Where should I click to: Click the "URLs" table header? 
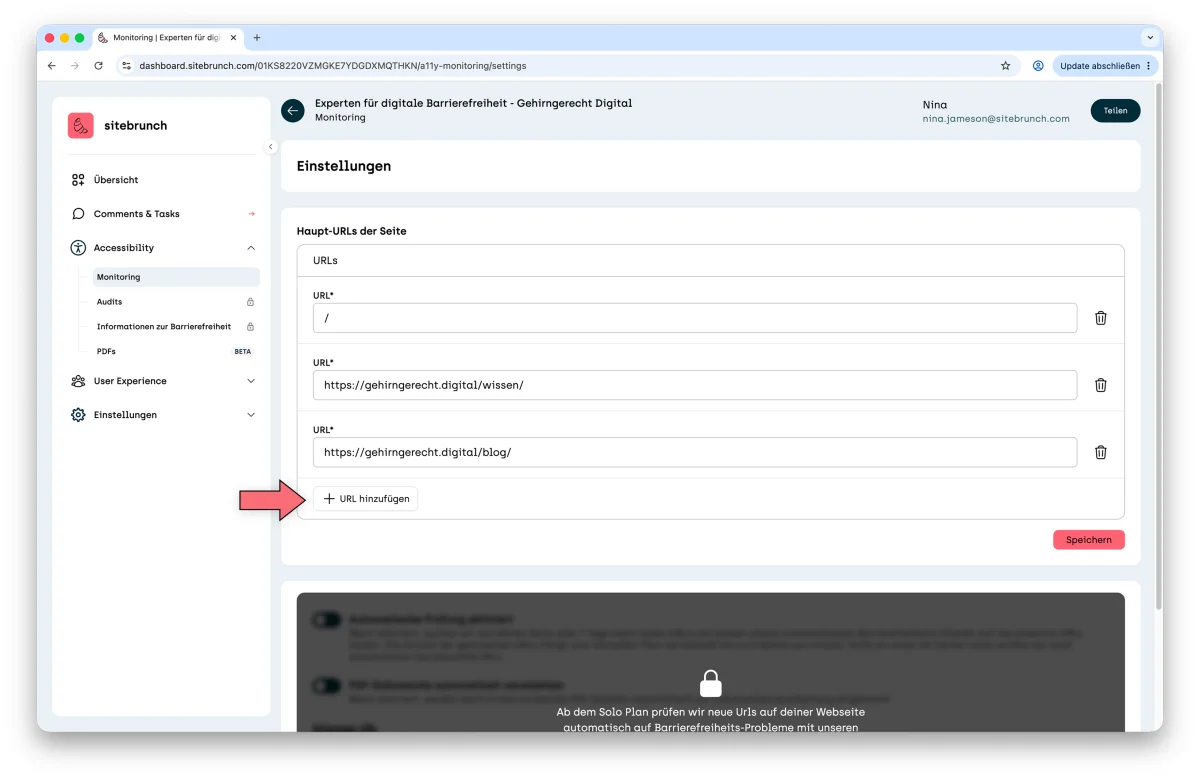click(x=326, y=260)
